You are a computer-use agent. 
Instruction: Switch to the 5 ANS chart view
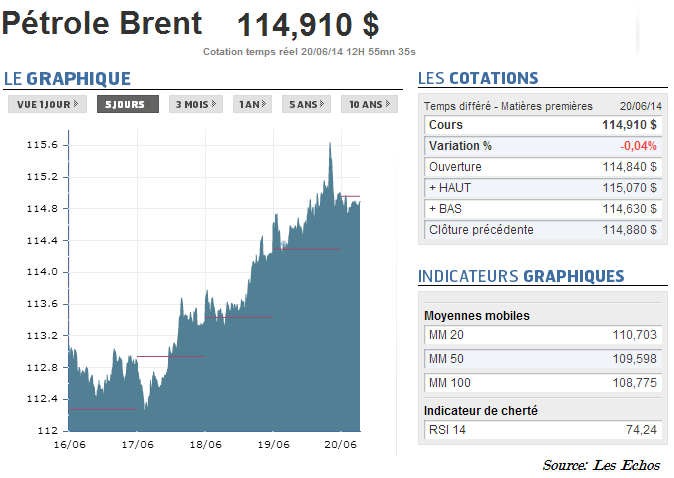tap(306, 104)
